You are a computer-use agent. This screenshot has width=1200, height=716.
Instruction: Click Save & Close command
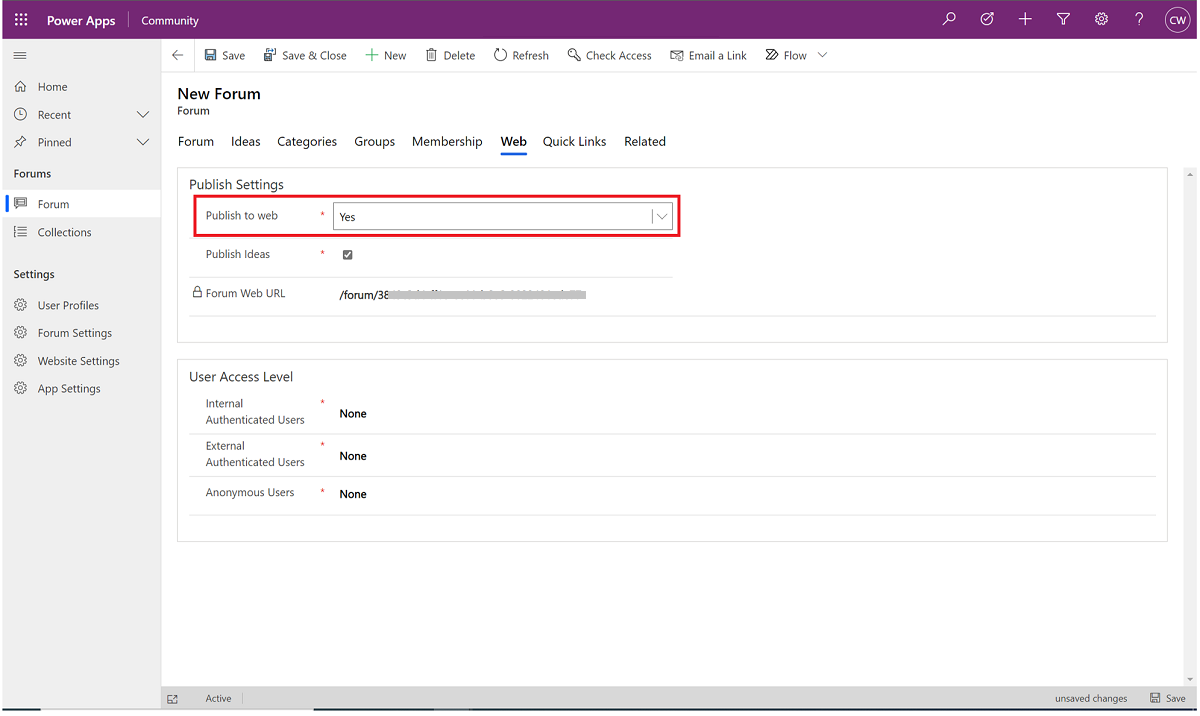(x=305, y=55)
